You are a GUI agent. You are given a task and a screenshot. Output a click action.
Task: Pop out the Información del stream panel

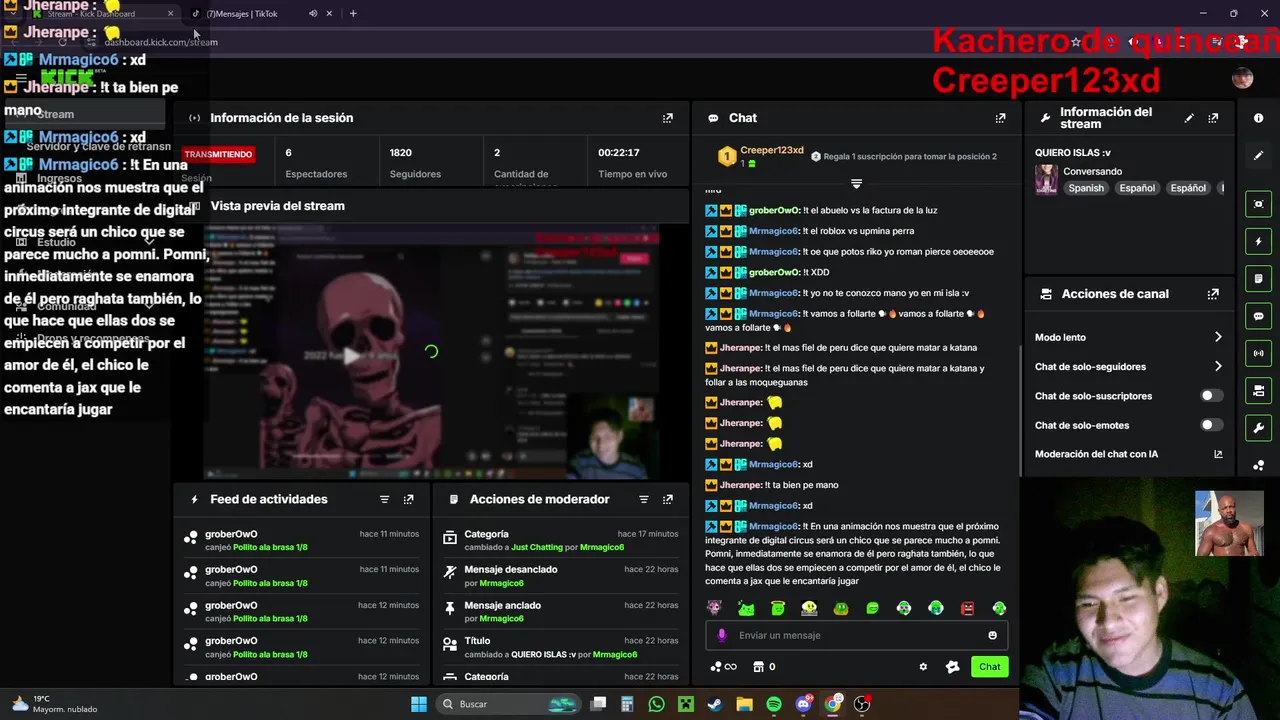point(1213,118)
